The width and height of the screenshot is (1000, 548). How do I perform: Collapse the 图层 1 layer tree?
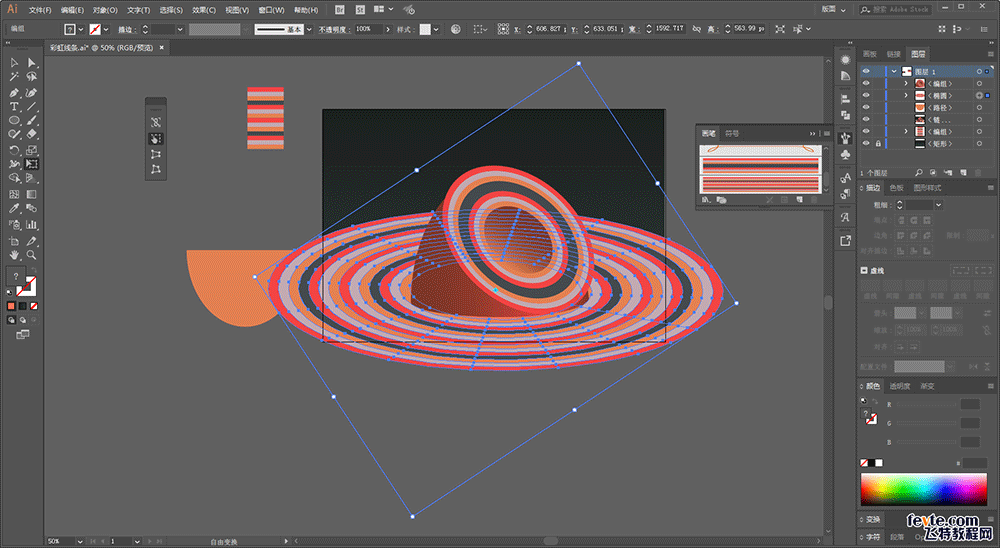tap(893, 72)
